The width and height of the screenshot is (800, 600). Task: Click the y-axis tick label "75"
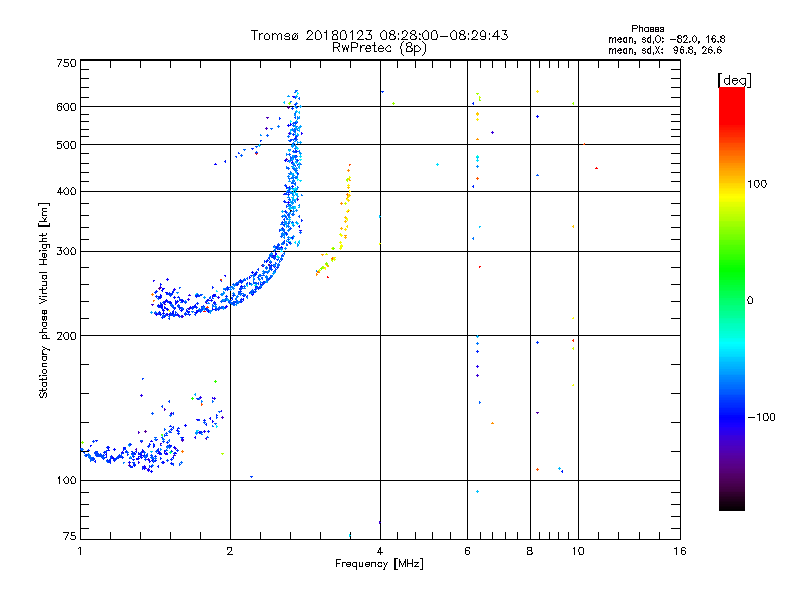[x=70, y=536]
